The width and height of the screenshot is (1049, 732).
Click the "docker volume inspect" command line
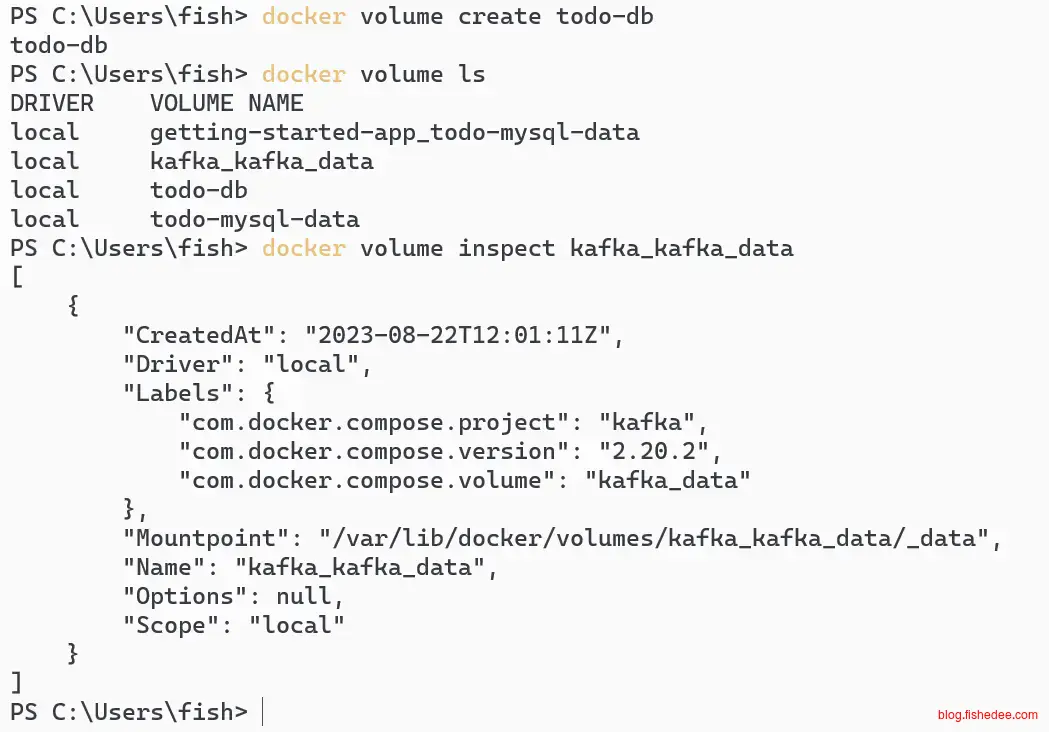527,248
